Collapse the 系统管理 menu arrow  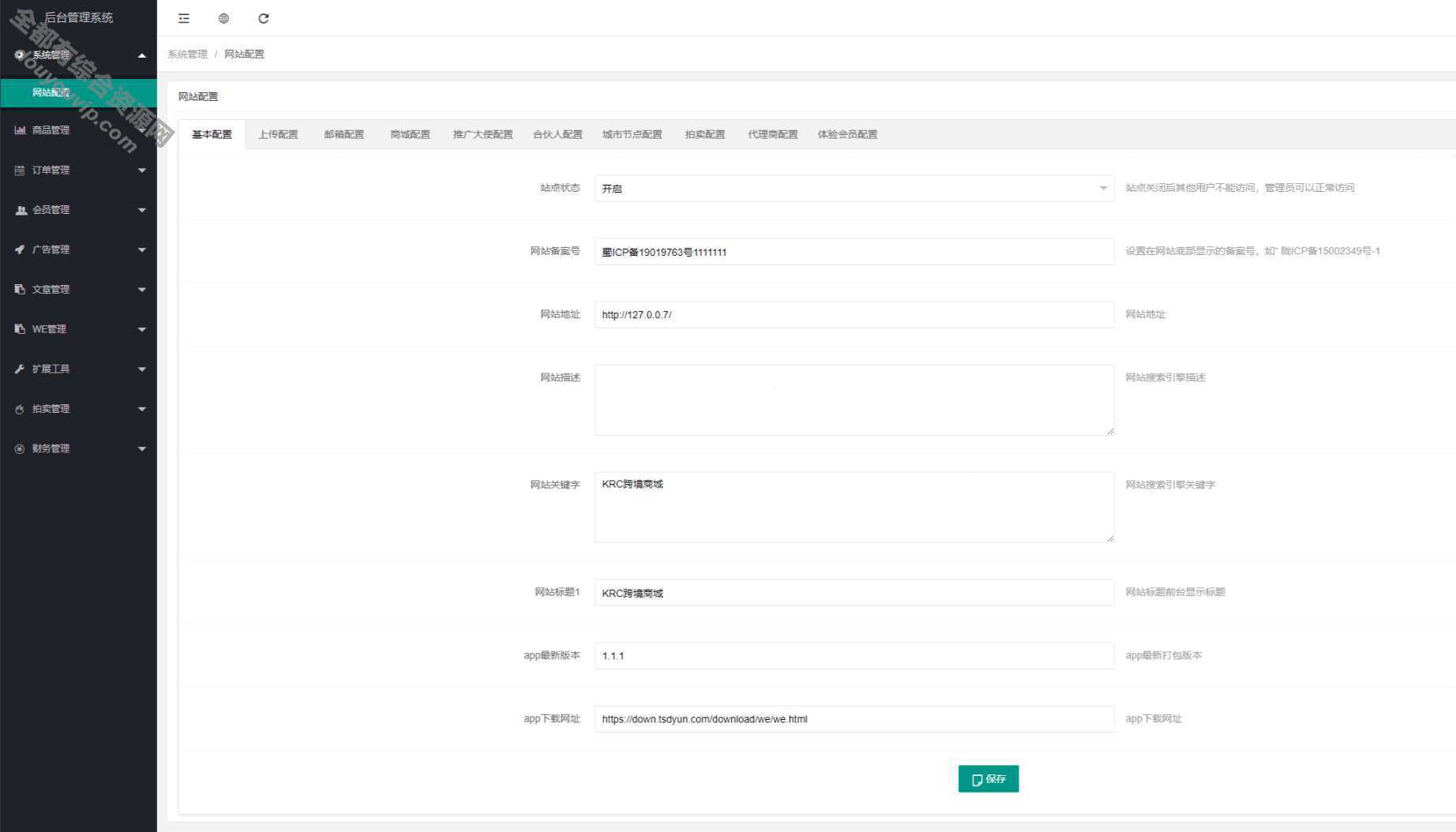point(142,55)
